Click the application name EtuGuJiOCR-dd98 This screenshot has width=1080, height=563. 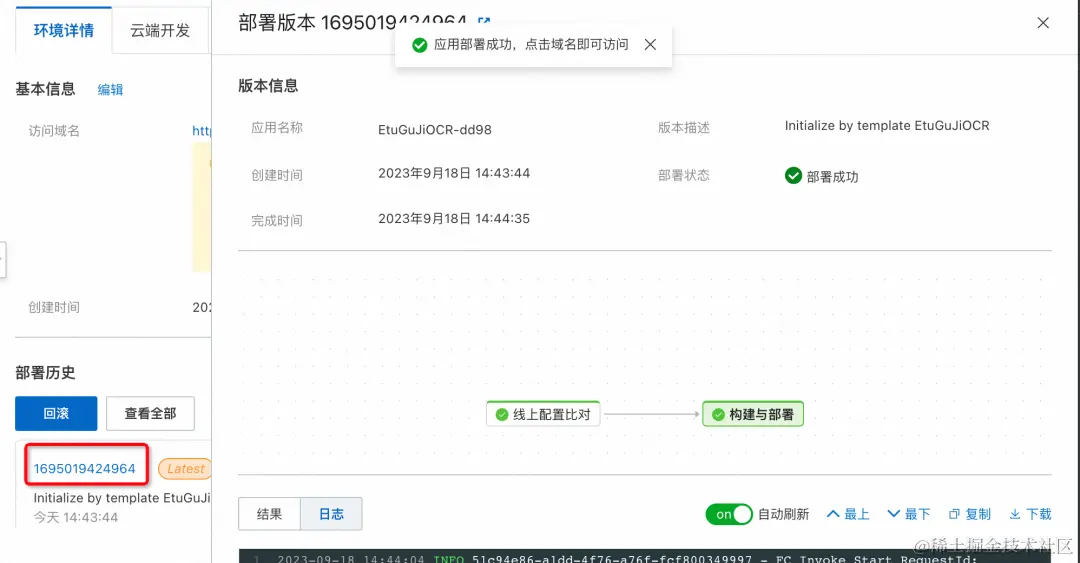pos(435,130)
